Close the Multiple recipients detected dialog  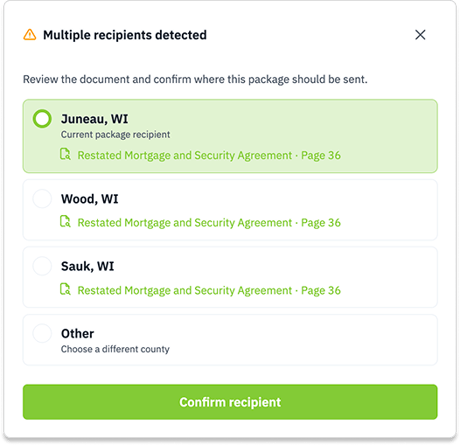click(x=420, y=35)
